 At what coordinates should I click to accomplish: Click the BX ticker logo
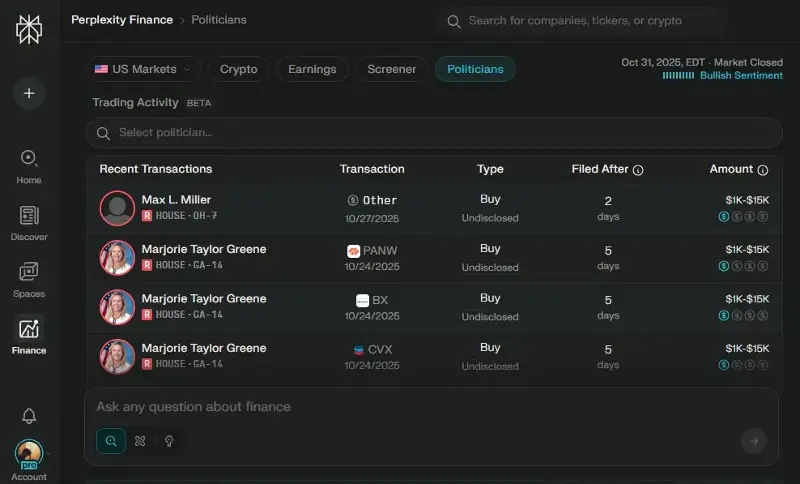click(x=362, y=300)
